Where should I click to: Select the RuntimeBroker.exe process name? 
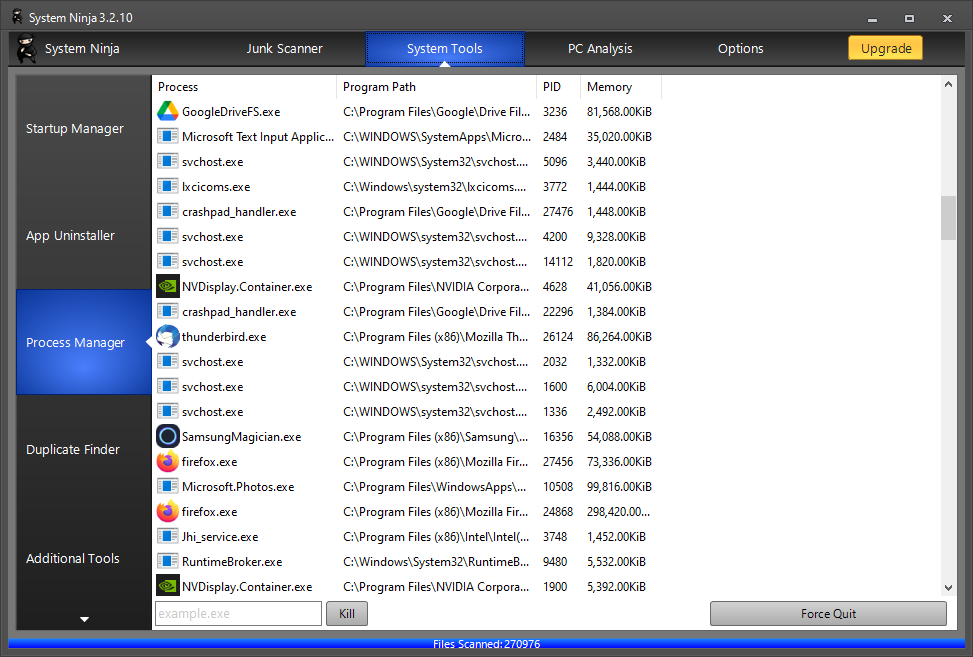[x=232, y=562]
